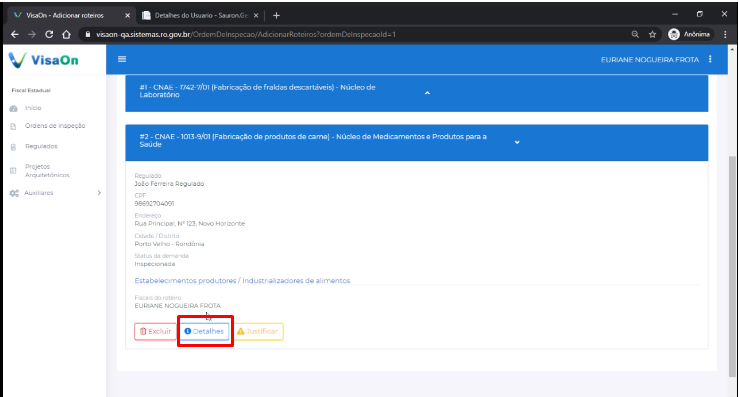This screenshot has width=738, height=397.
Task: Click EURIANE NOGUEIRA FROTA in the header
Action: tap(650, 60)
